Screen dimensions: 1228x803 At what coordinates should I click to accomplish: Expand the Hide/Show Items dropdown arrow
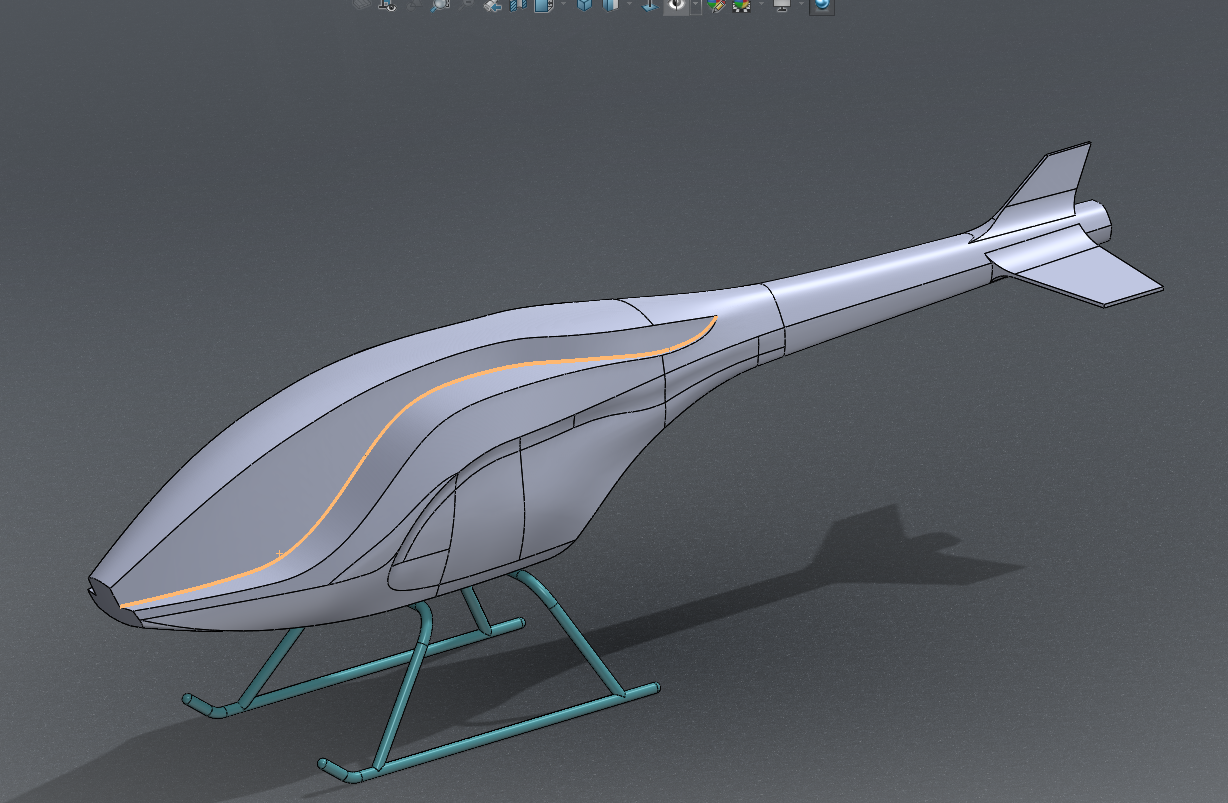click(629, 4)
